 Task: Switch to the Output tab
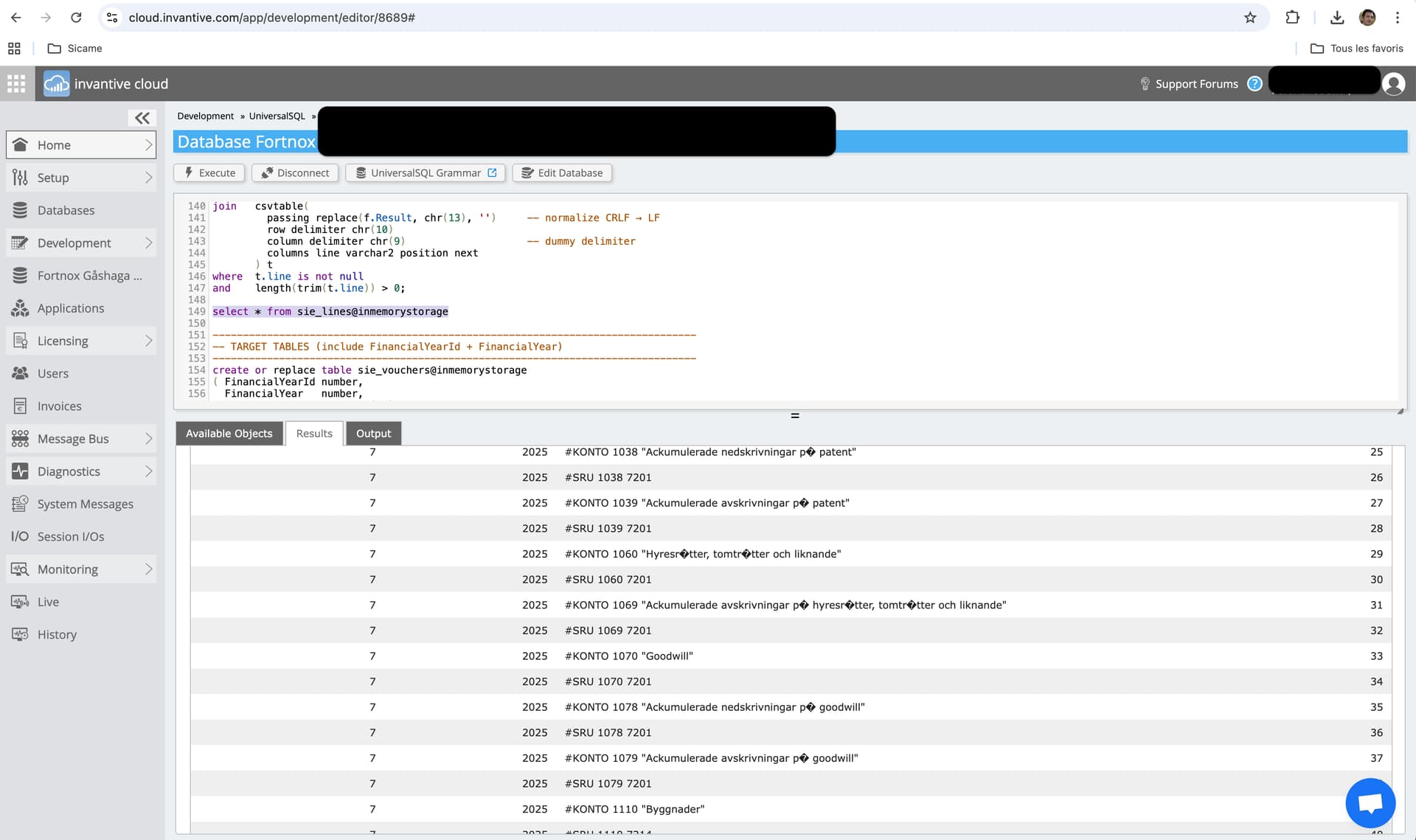[x=373, y=434]
